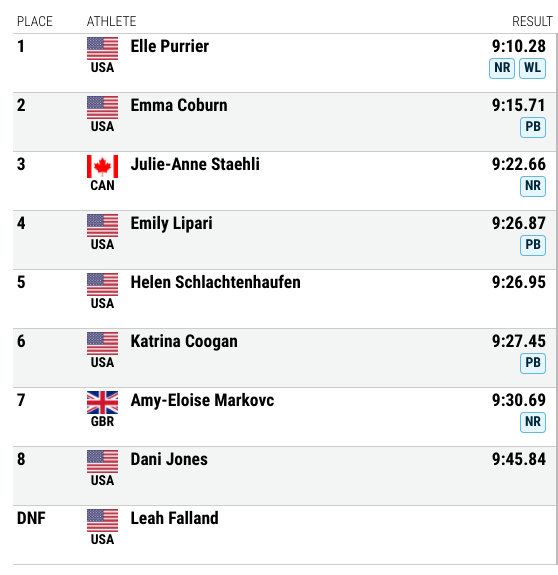Click the PLACE column header
This screenshot has height=575, width=558.
click(35, 21)
